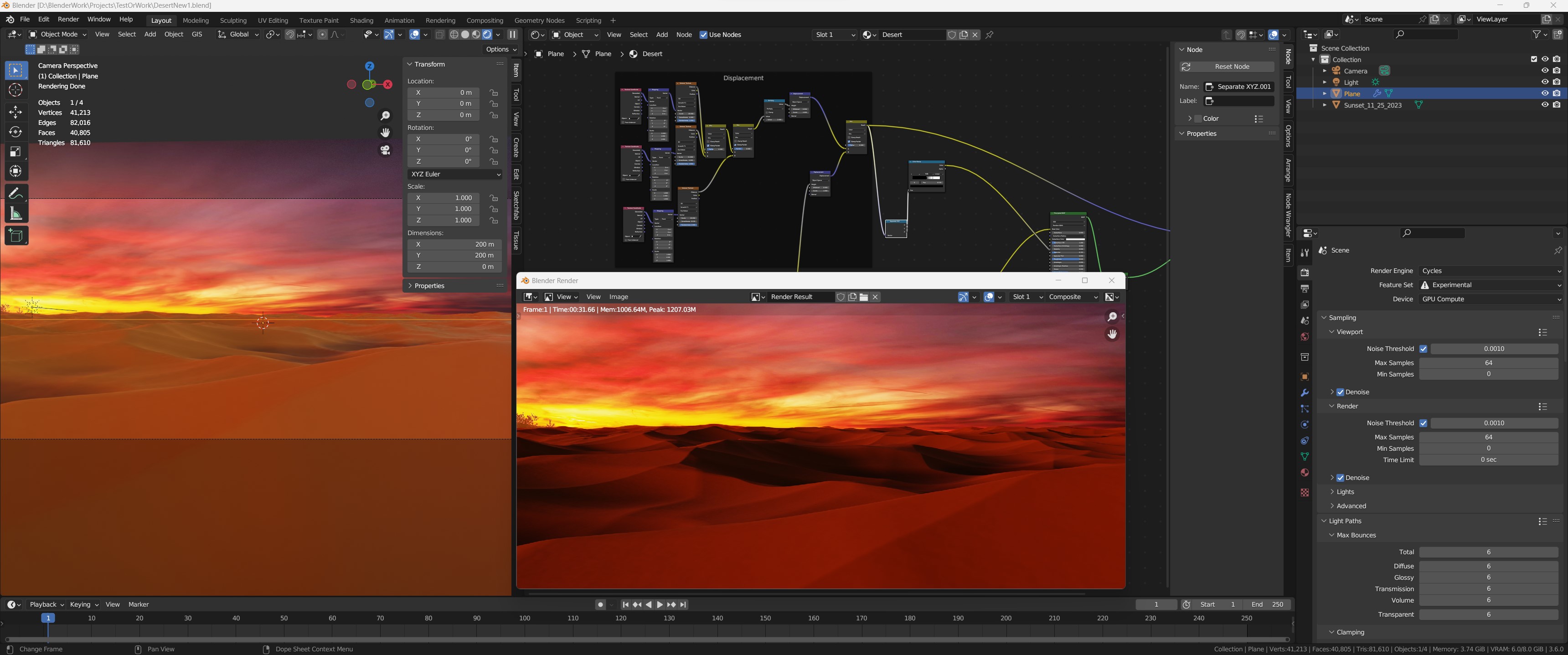Image resolution: width=1568 pixels, height=655 pixels.
Task: Activate the Move tool
Action: pyautogui.click(x=16, y=112)
